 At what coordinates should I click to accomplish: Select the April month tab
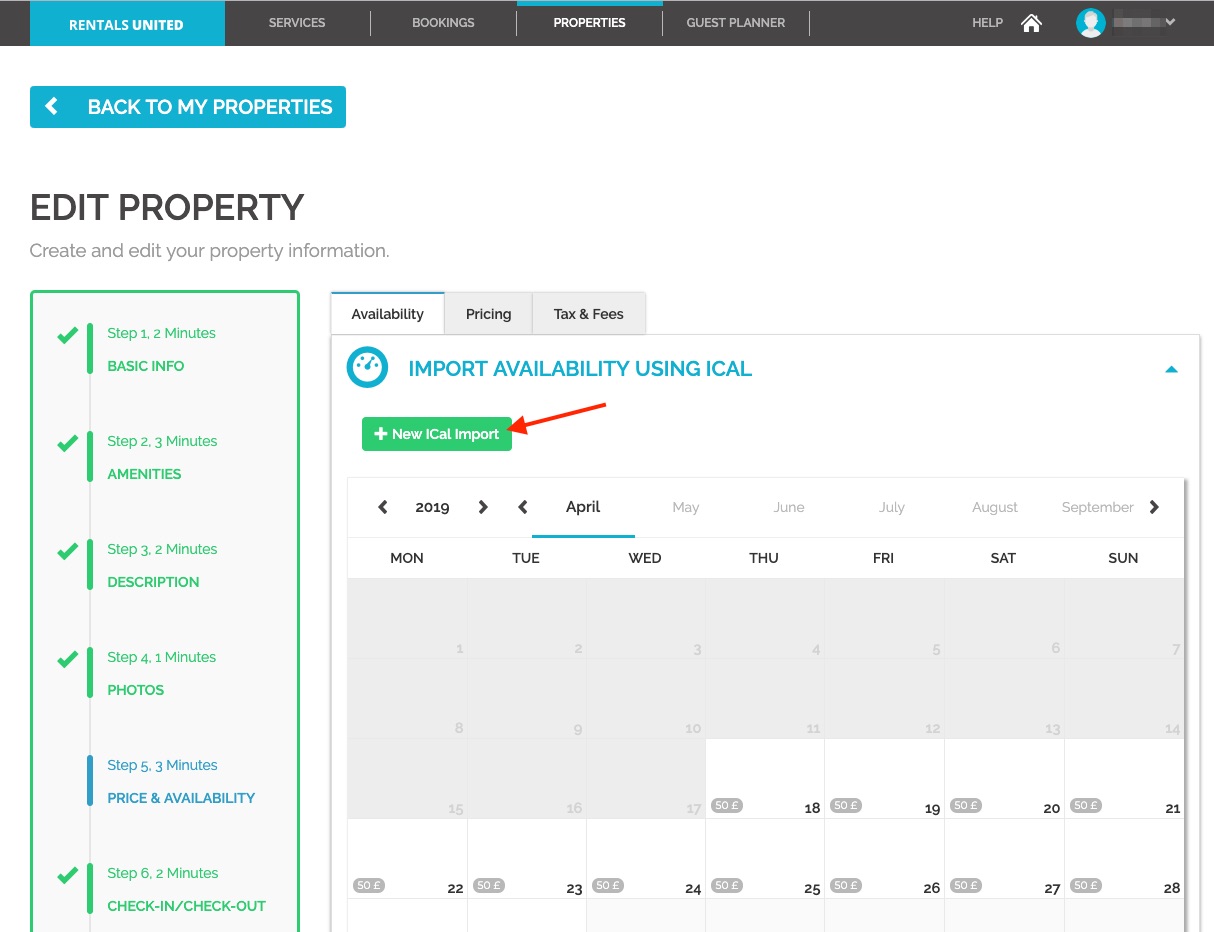(583, 507)
